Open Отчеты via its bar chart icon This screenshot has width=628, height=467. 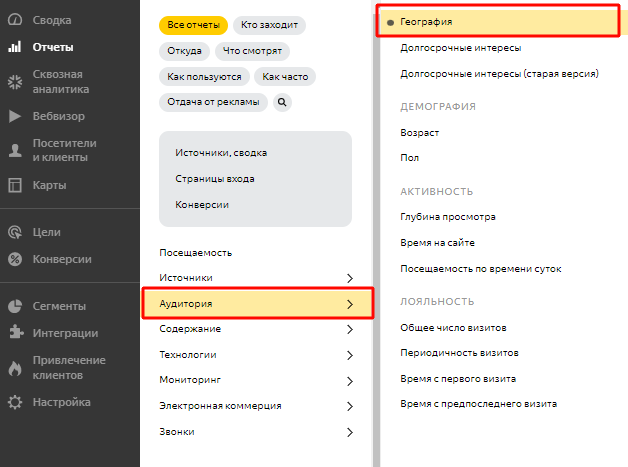click(x=15, y=47)
